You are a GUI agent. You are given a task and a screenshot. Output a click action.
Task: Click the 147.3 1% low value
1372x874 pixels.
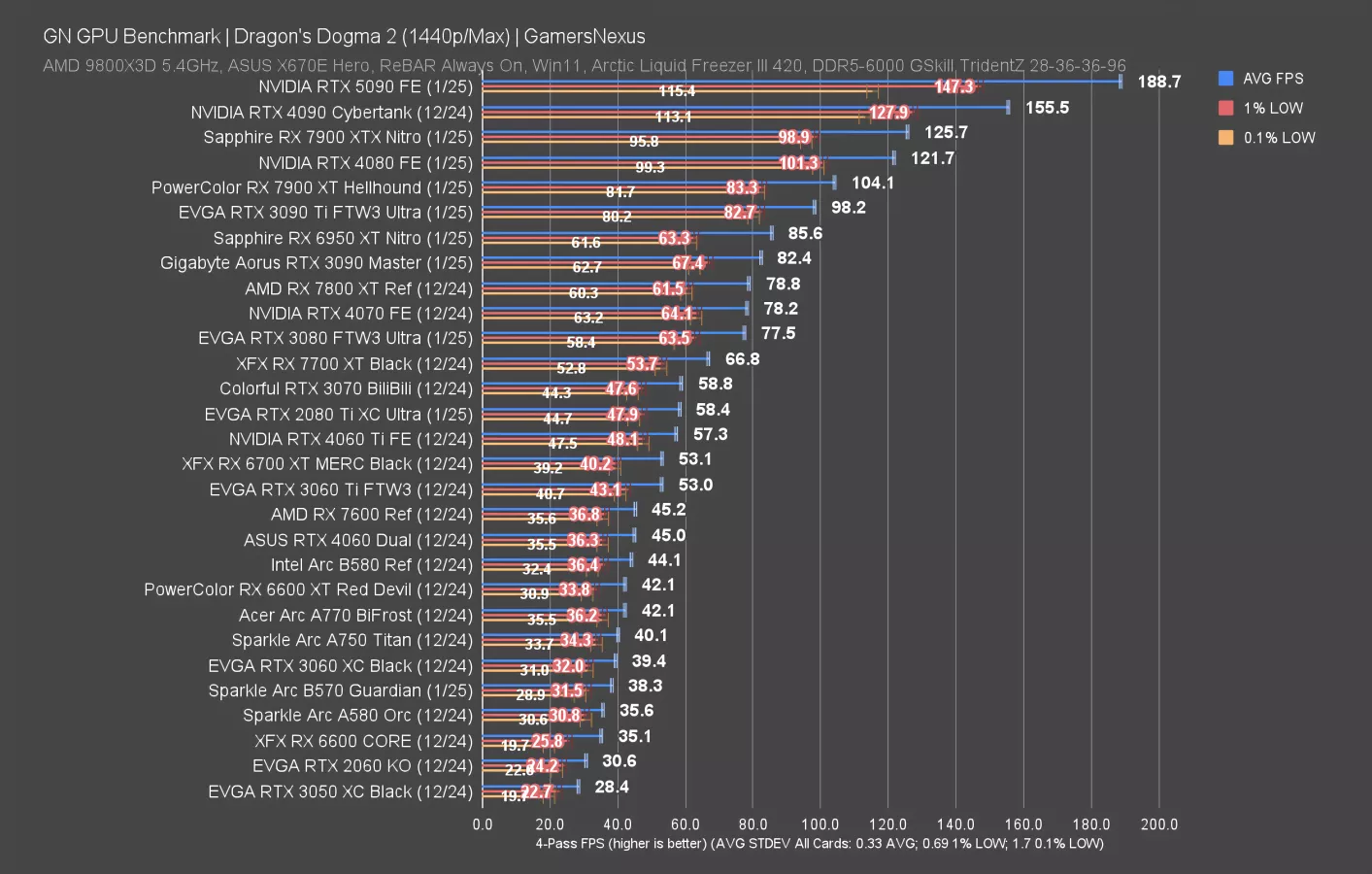point(954,86)
